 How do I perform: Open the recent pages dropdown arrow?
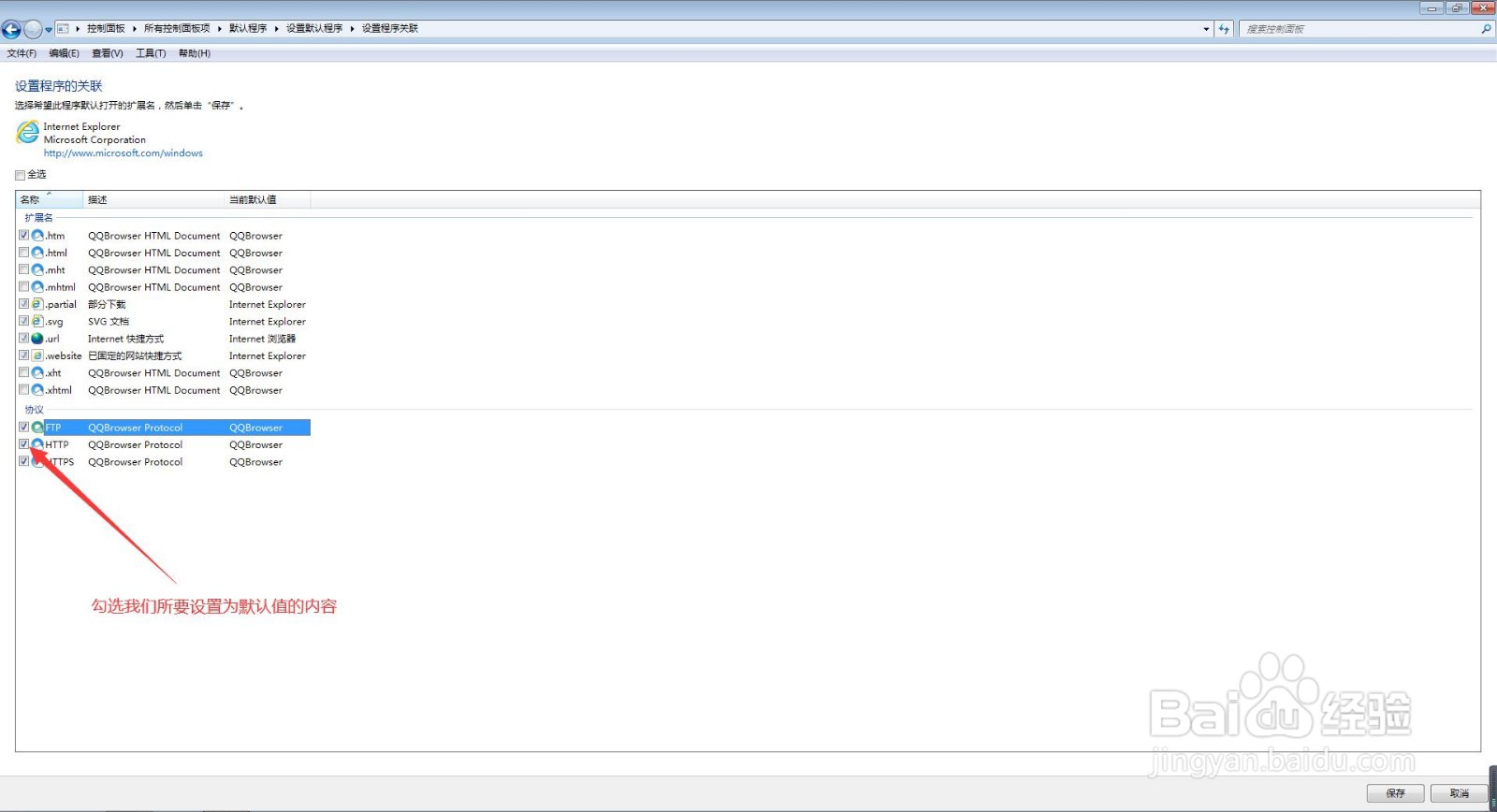pyautogui.click(x=49, y=30)
